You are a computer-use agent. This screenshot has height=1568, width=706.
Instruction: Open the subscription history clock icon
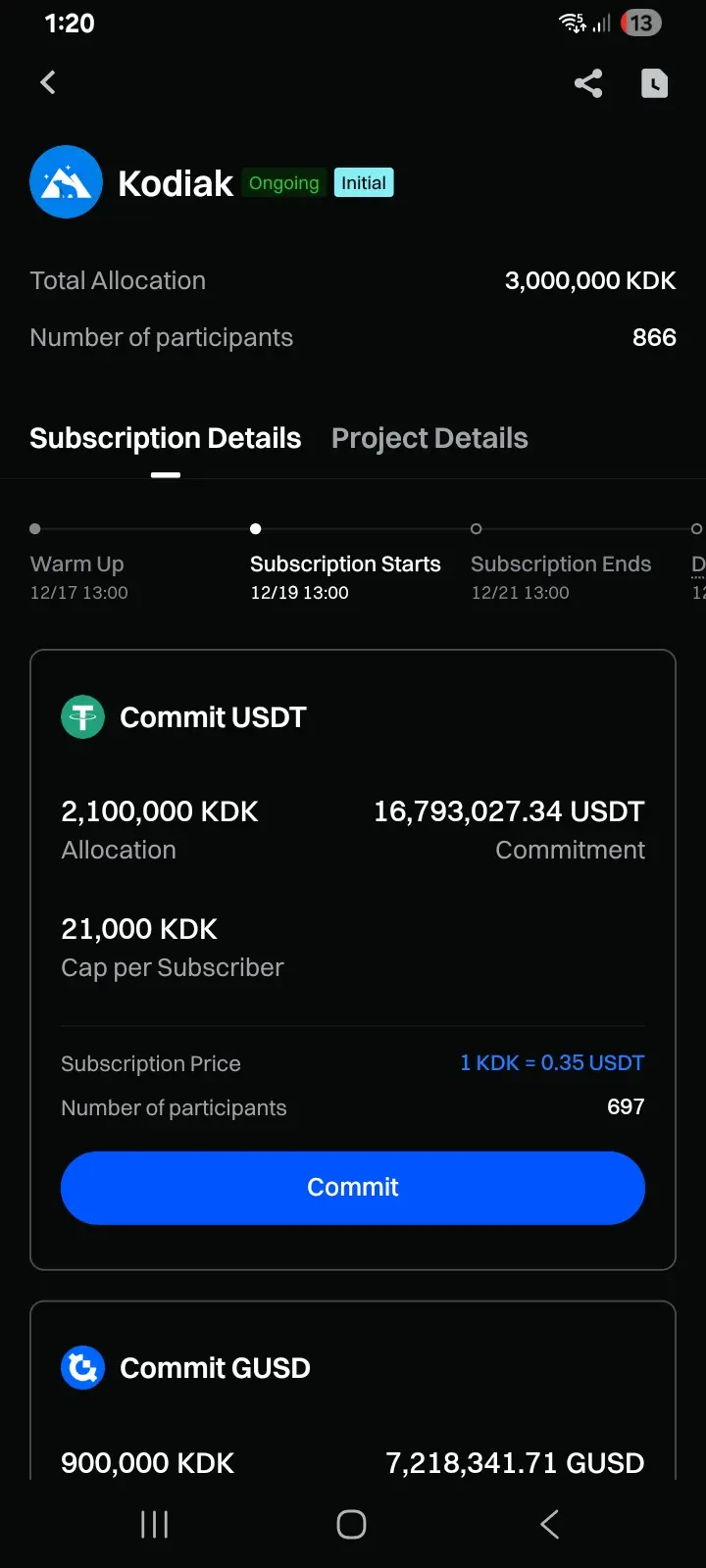(654, 83)
